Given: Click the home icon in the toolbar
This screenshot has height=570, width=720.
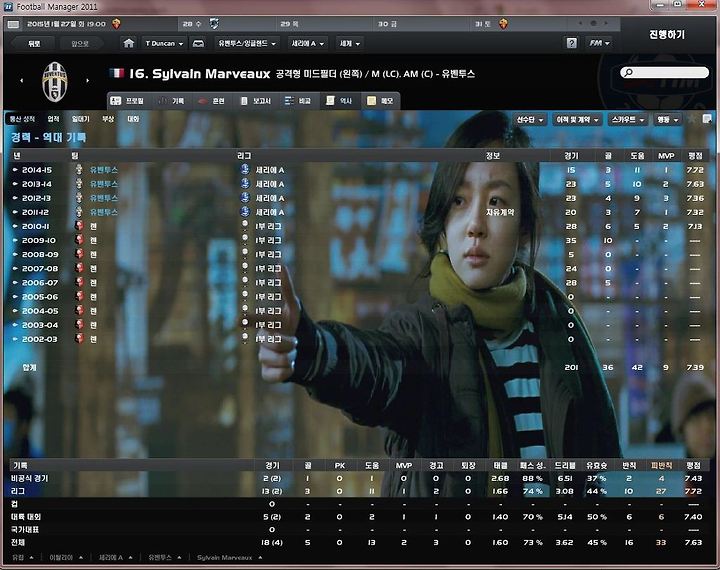Looking at the screenshot, I should pos(129,43).
